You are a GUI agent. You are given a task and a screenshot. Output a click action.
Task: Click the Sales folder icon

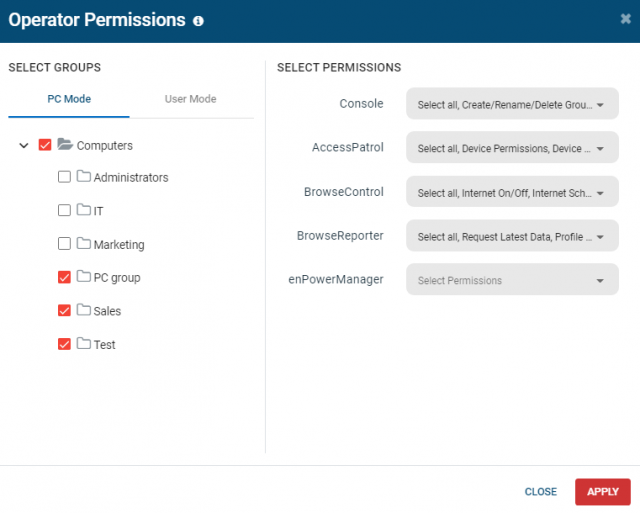(x=84, y=310)
